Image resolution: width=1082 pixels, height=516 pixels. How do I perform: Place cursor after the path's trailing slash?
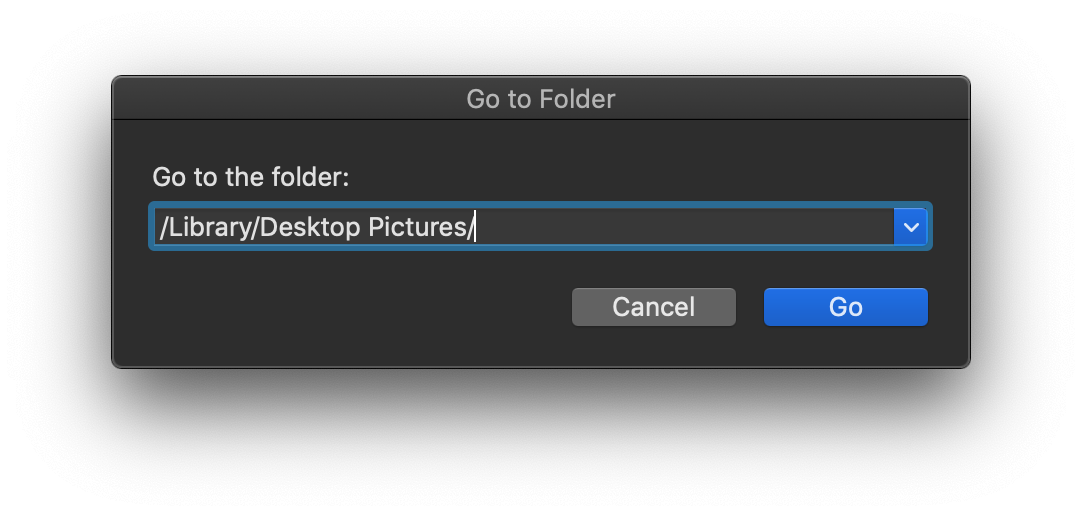[x=474, y=228]
